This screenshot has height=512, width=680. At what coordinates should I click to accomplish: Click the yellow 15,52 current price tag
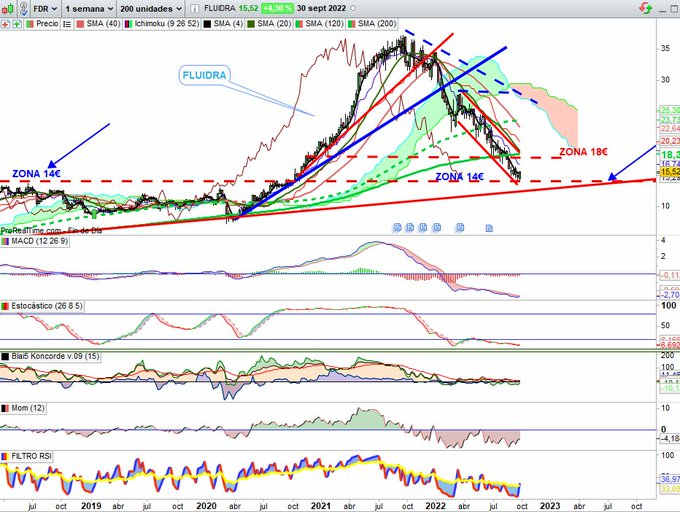[x=669, y=172]
